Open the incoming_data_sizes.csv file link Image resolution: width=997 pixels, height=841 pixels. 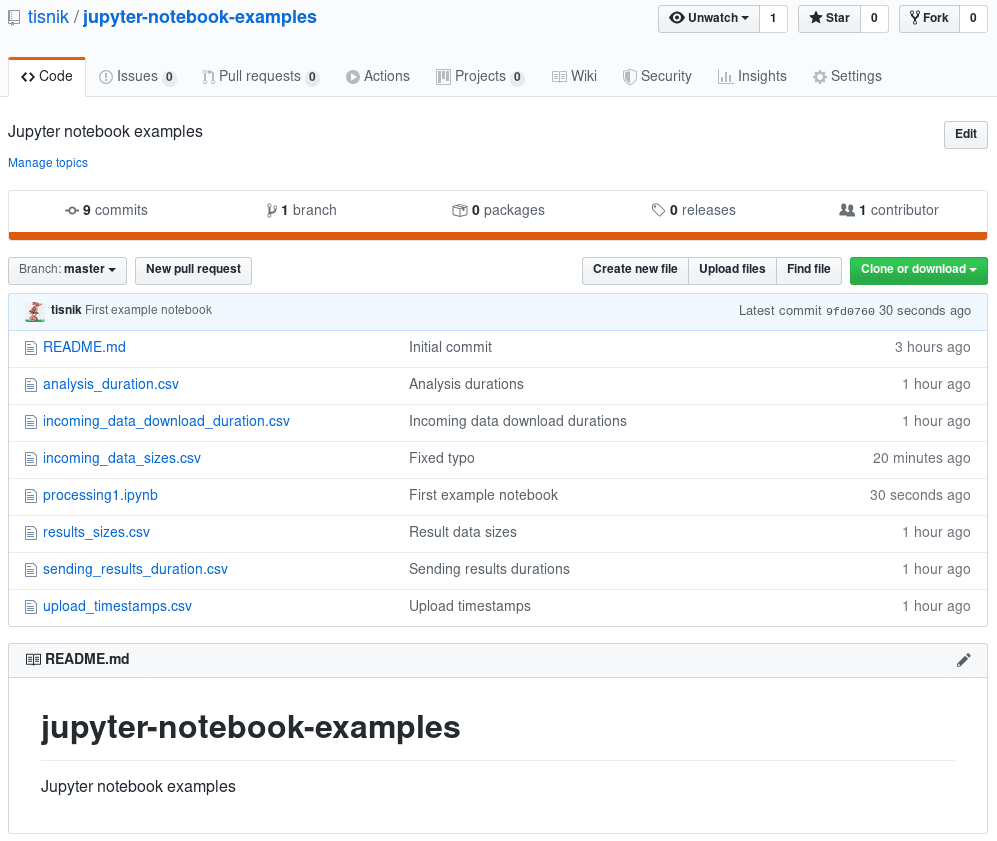(x=122, y=458)
